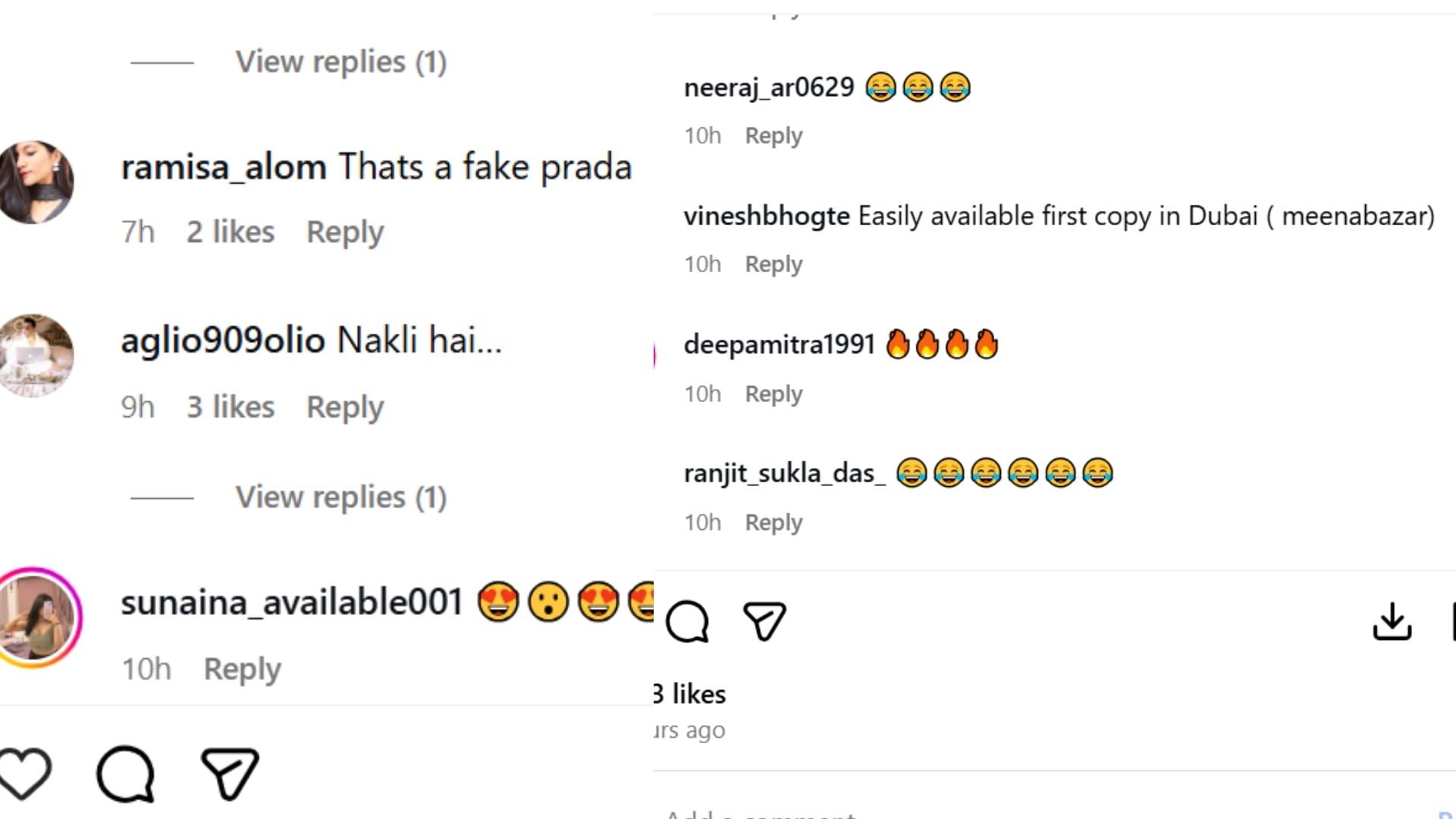The height and width of the screenshot is (819, 1456).
Task: Reply to vineshbhogte's Dubai comment
Action: click(x=773, y=265)
